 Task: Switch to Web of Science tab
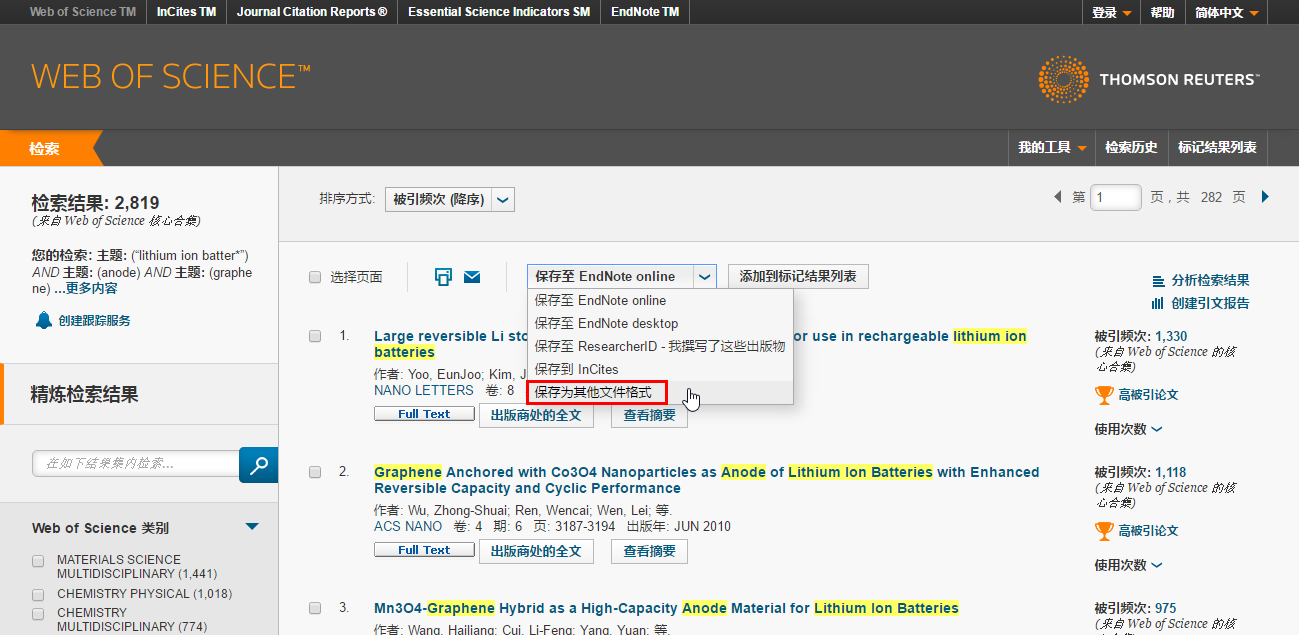tap(83, 13)
